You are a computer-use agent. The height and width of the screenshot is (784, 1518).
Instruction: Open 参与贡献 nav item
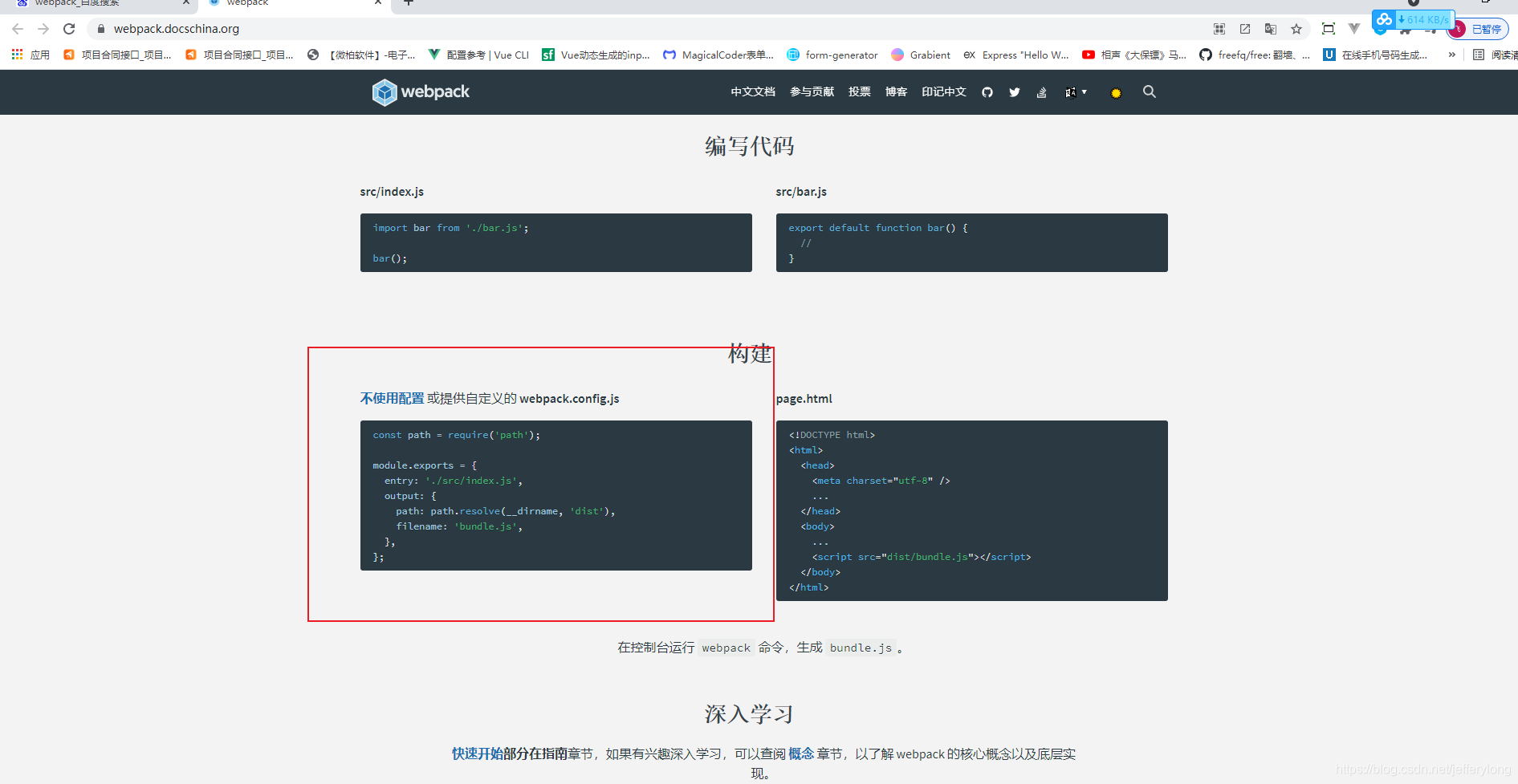pyautogui.click(x=812, y=91)
